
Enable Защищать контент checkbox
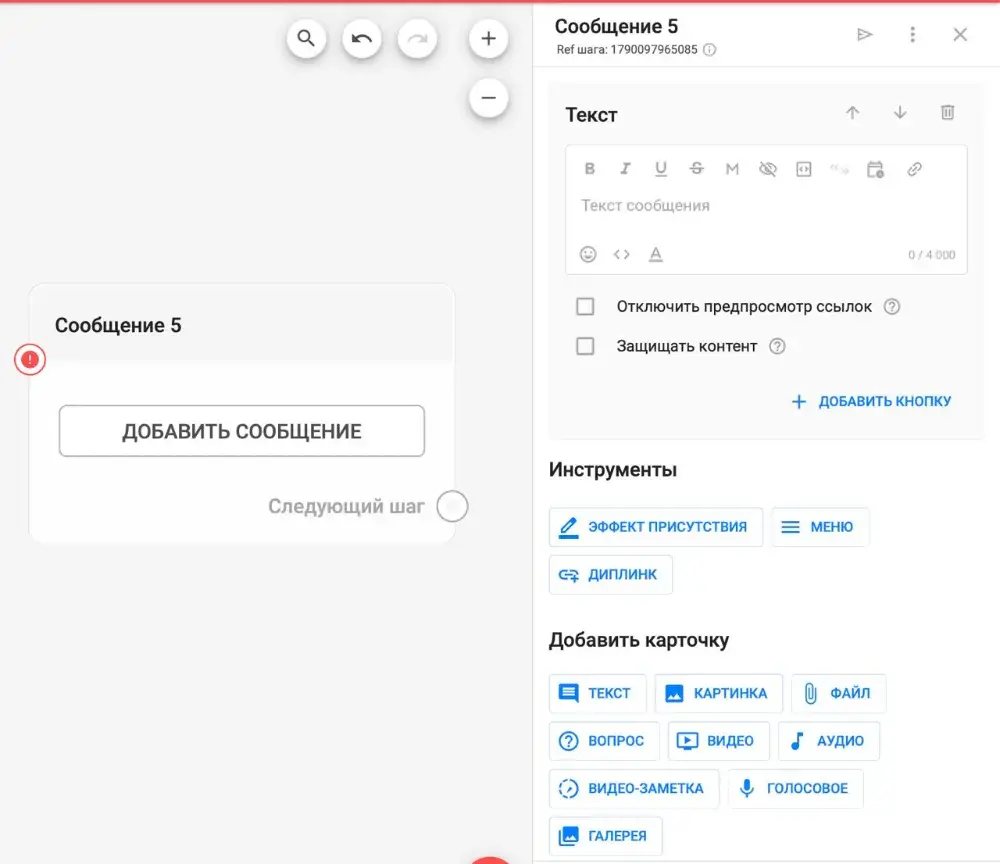585,346
